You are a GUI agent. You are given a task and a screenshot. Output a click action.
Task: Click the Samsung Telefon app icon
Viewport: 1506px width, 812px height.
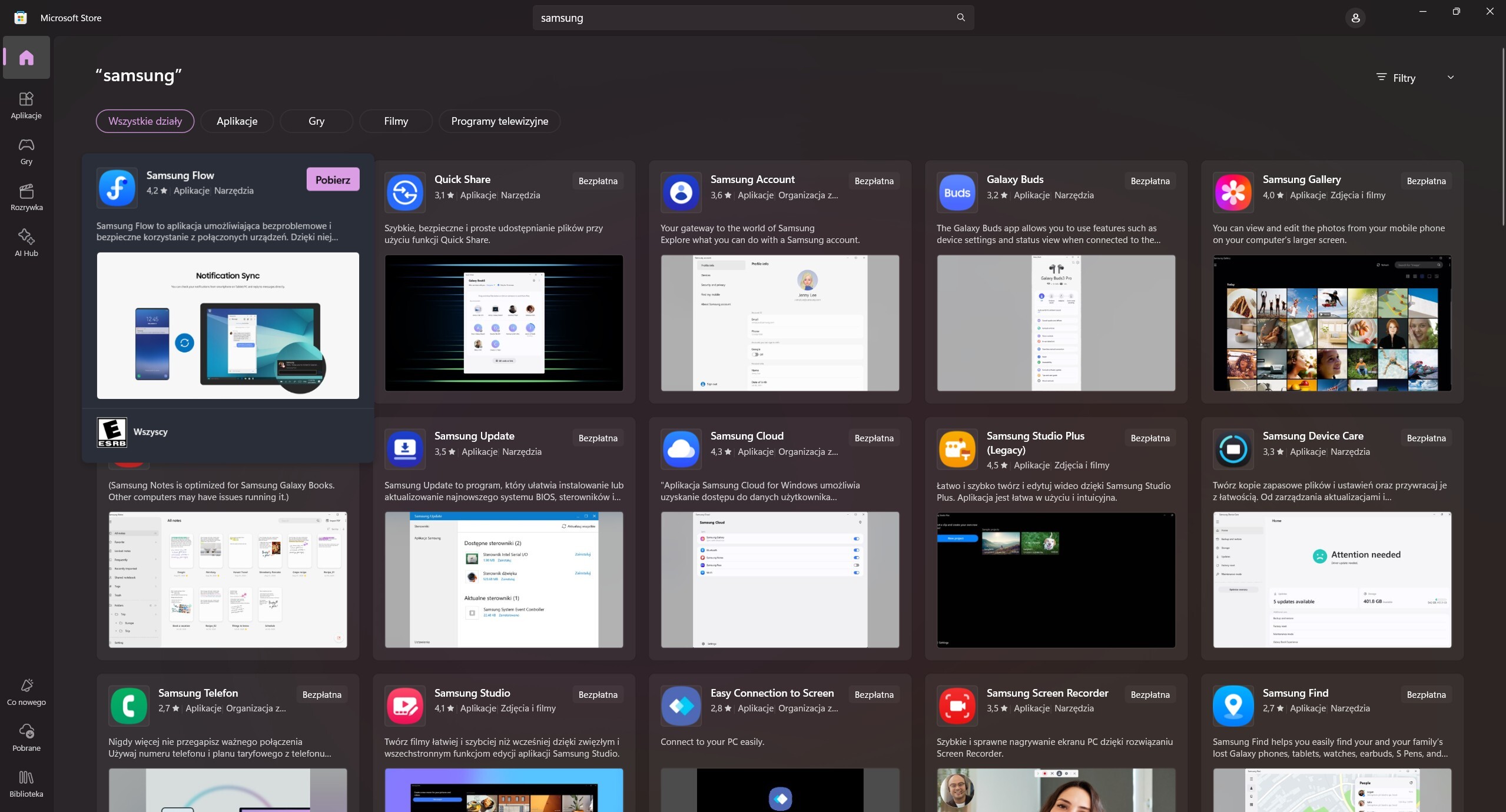click(129, 705)
